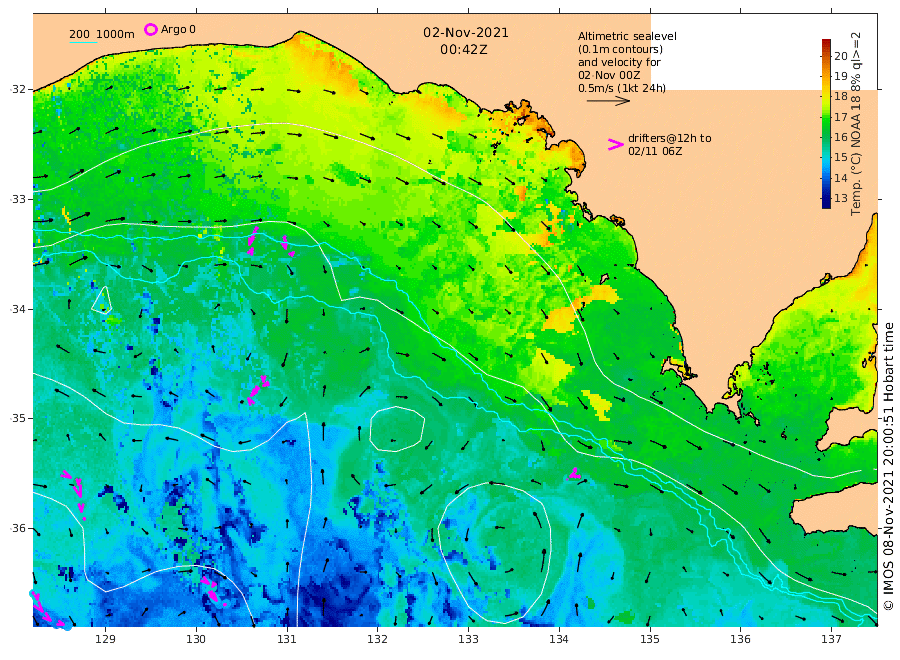900x660 pixels.
Task: Click the IMOS copyright timestamp text
Action: click(888, 466)
